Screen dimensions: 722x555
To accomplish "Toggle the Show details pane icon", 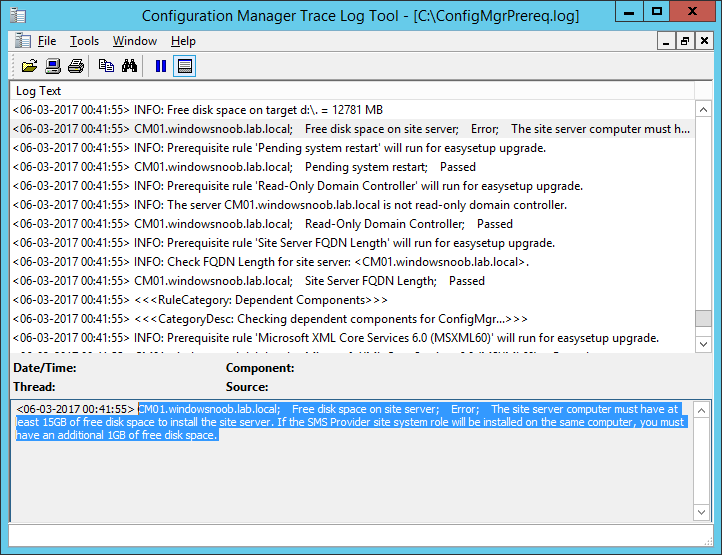I will pos(185,66).
